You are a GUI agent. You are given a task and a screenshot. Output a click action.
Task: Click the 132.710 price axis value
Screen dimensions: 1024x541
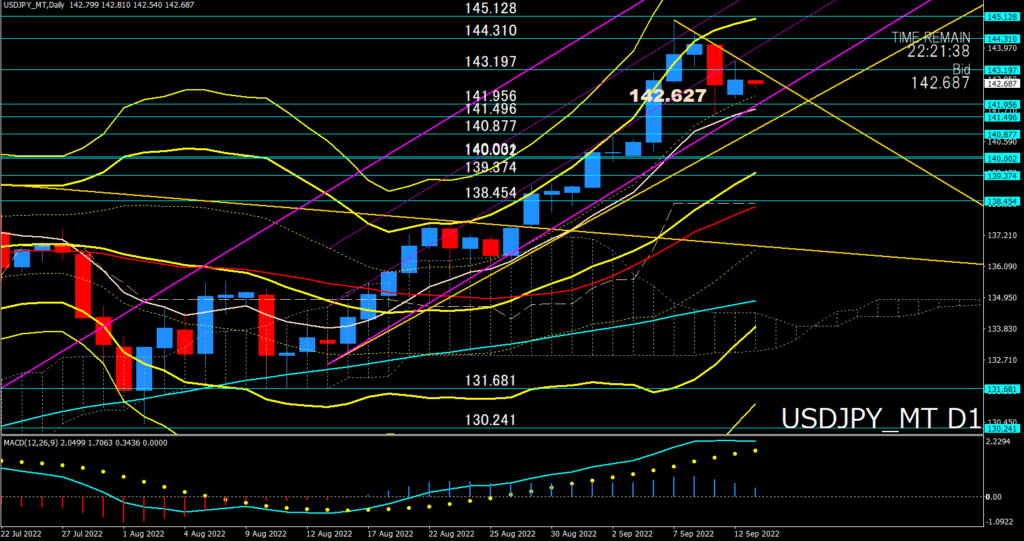coord(1001,360)
